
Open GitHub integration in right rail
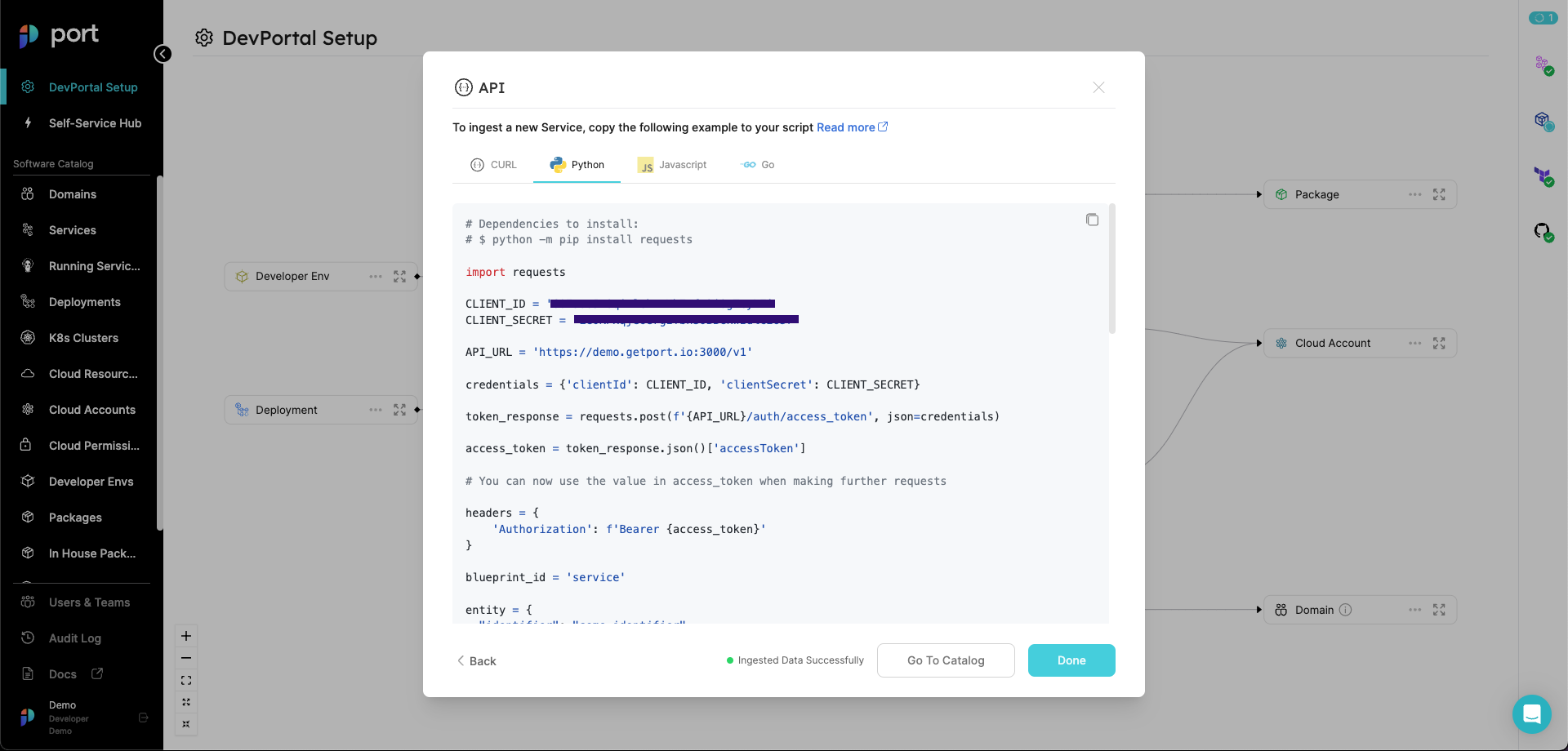pyautogui.click(x=1543, y=232)
